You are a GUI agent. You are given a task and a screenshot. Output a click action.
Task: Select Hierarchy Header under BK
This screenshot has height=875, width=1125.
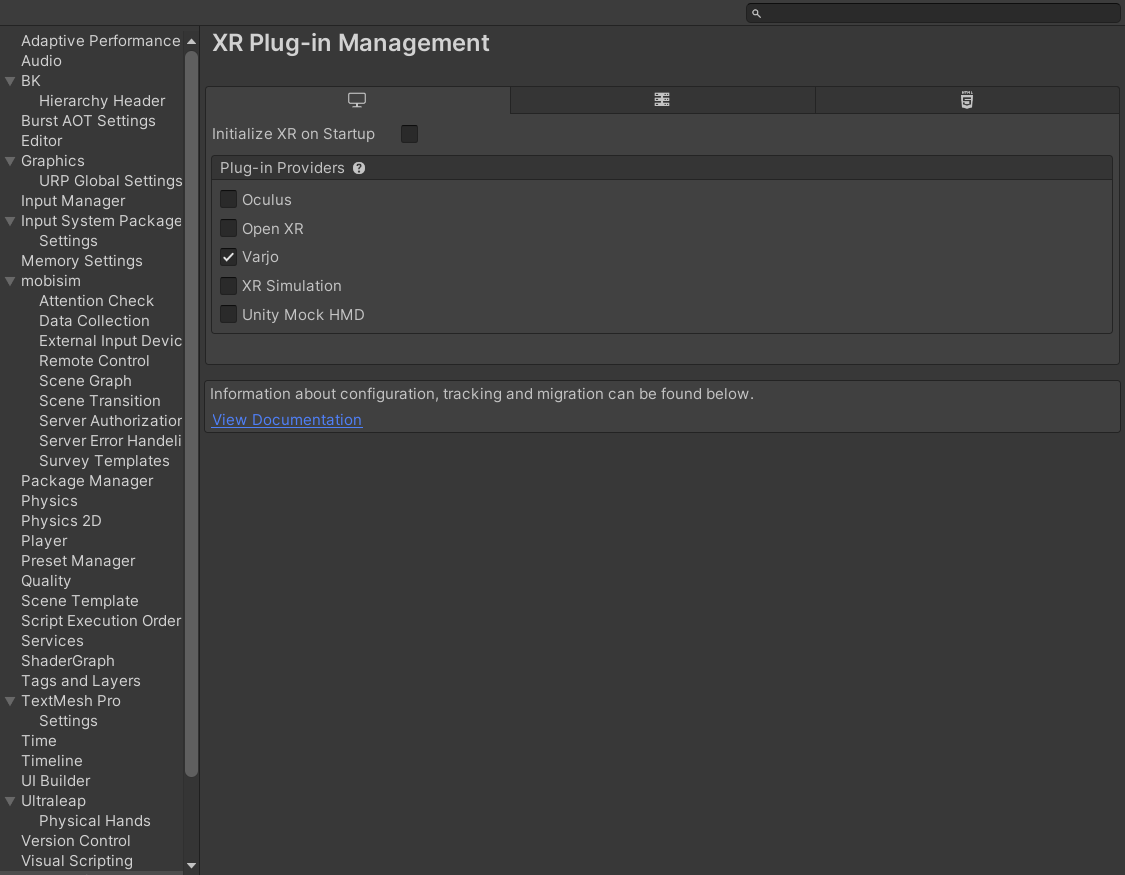tap(102, 101)
